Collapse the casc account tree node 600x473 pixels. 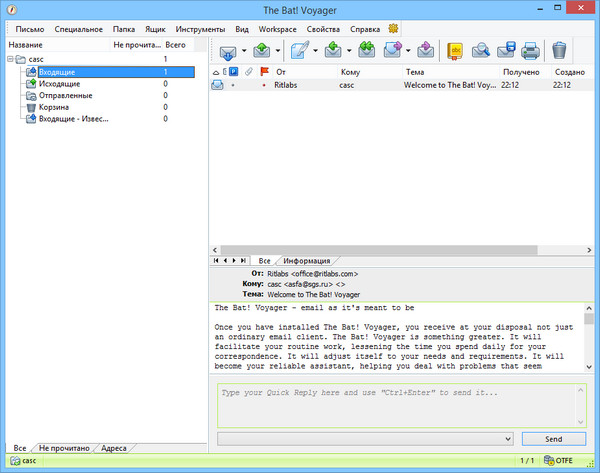tap(10, 60)
